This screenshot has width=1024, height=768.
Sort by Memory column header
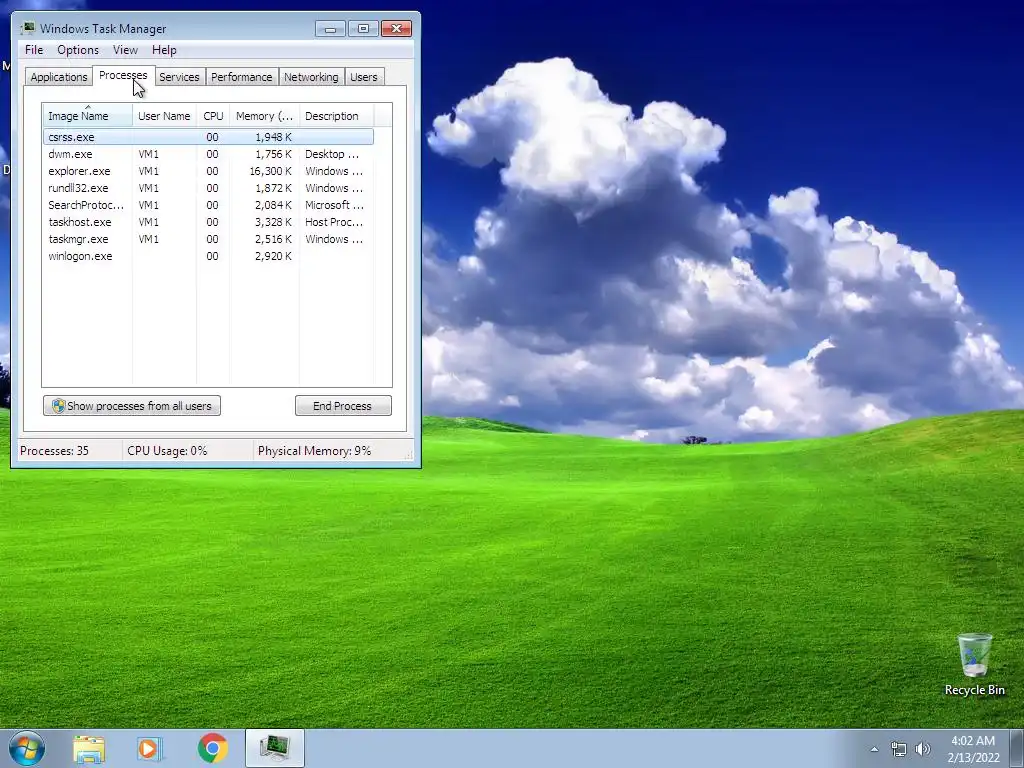click(x=264, y=116)
